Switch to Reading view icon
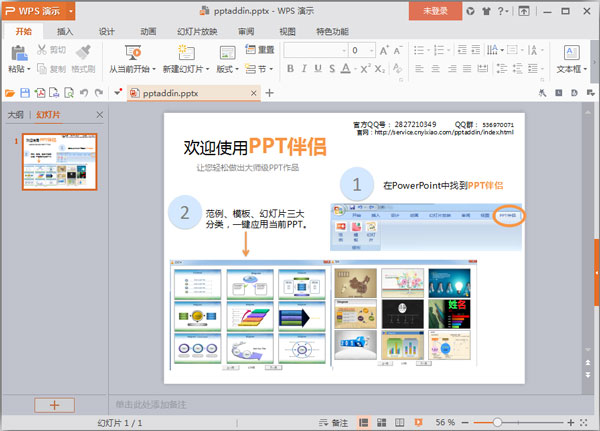 (x=399, y=423)
